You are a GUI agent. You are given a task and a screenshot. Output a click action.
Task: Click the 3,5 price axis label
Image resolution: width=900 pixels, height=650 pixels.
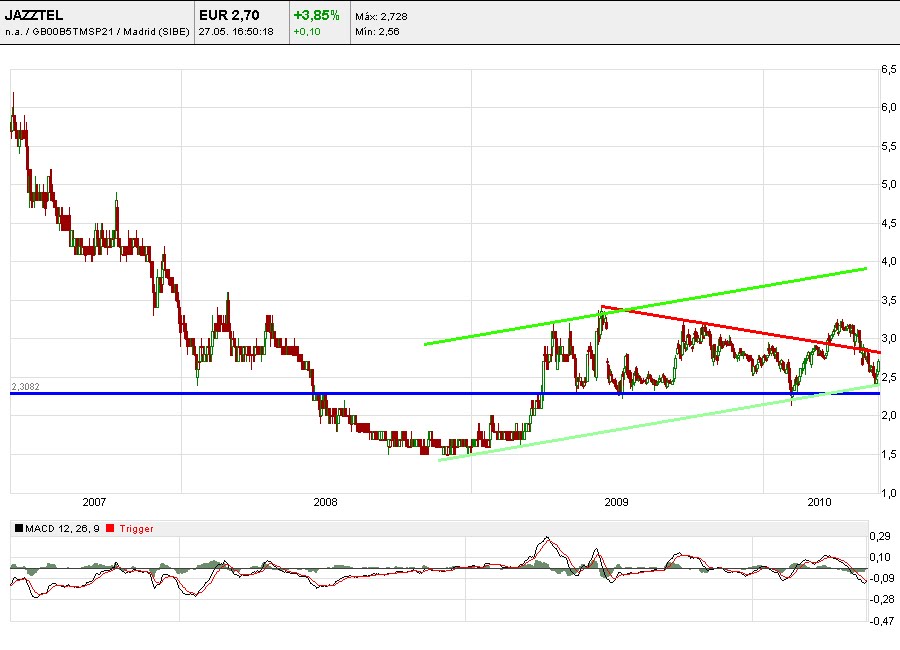coord(889,300)
